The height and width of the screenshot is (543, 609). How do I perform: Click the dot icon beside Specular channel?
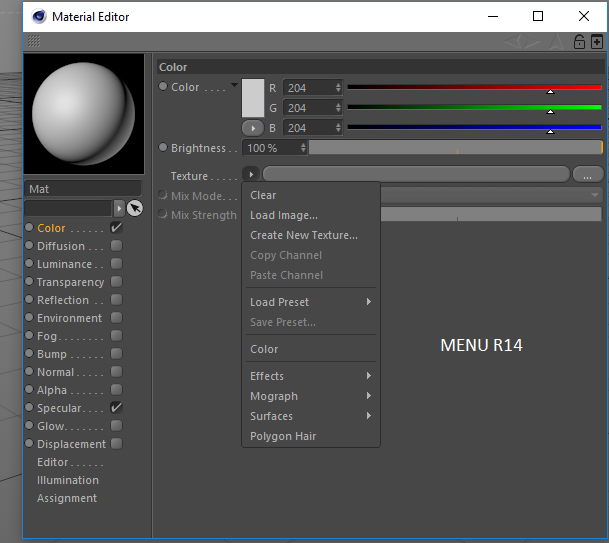29,407
